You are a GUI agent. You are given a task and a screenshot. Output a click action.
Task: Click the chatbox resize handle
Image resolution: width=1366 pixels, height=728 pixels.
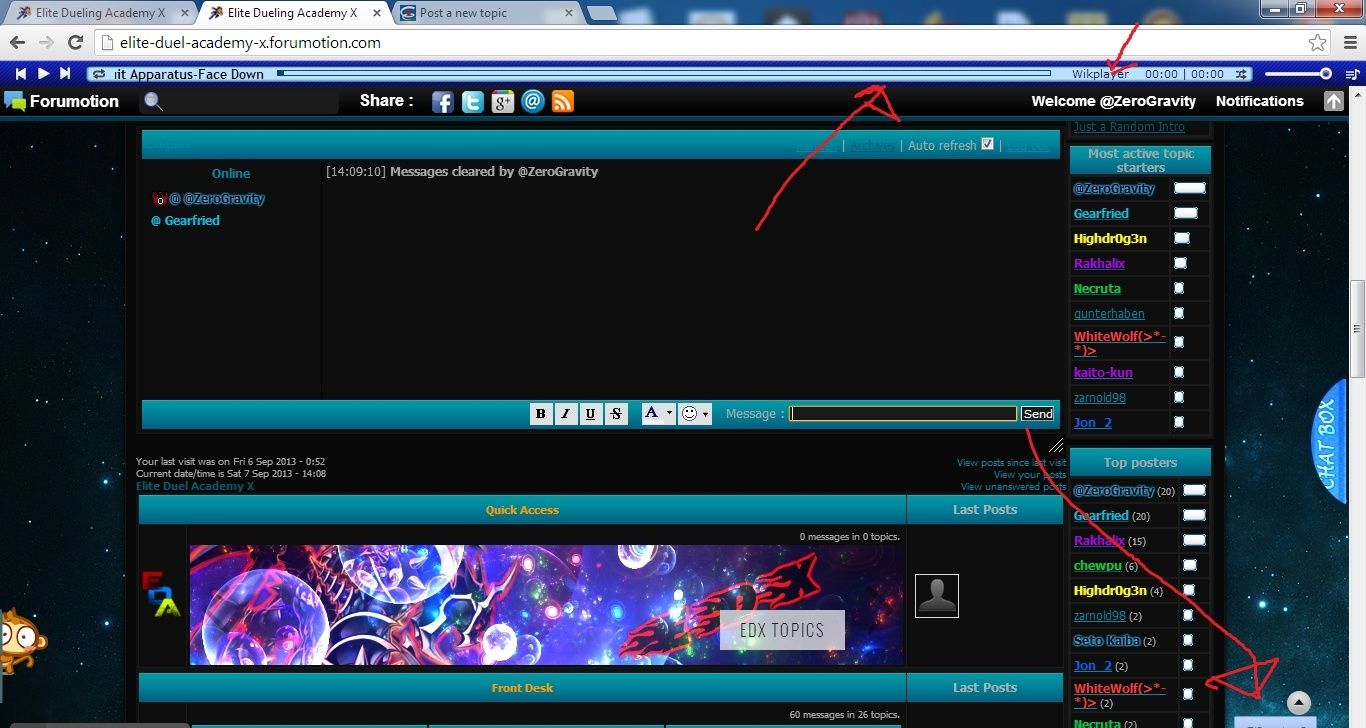tap(1056, 445)
